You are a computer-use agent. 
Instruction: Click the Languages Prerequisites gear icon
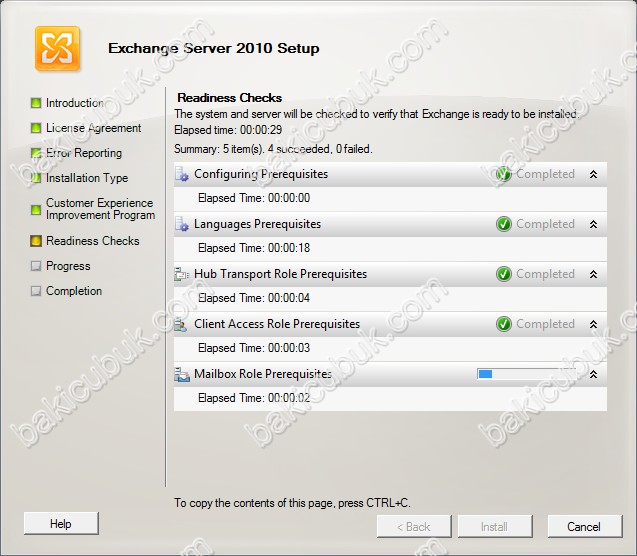pyautogui.click(x=182, y=224)
